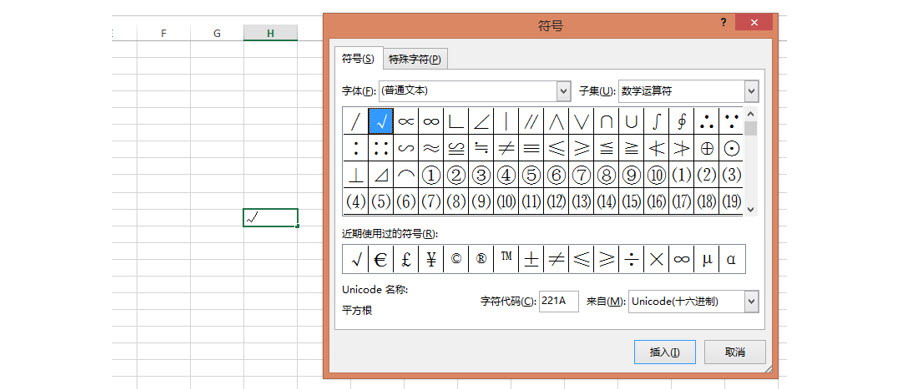Select the arc symbol ⌒
The width and height of the screenshot is (900, 389).
(x=406, y=174)
